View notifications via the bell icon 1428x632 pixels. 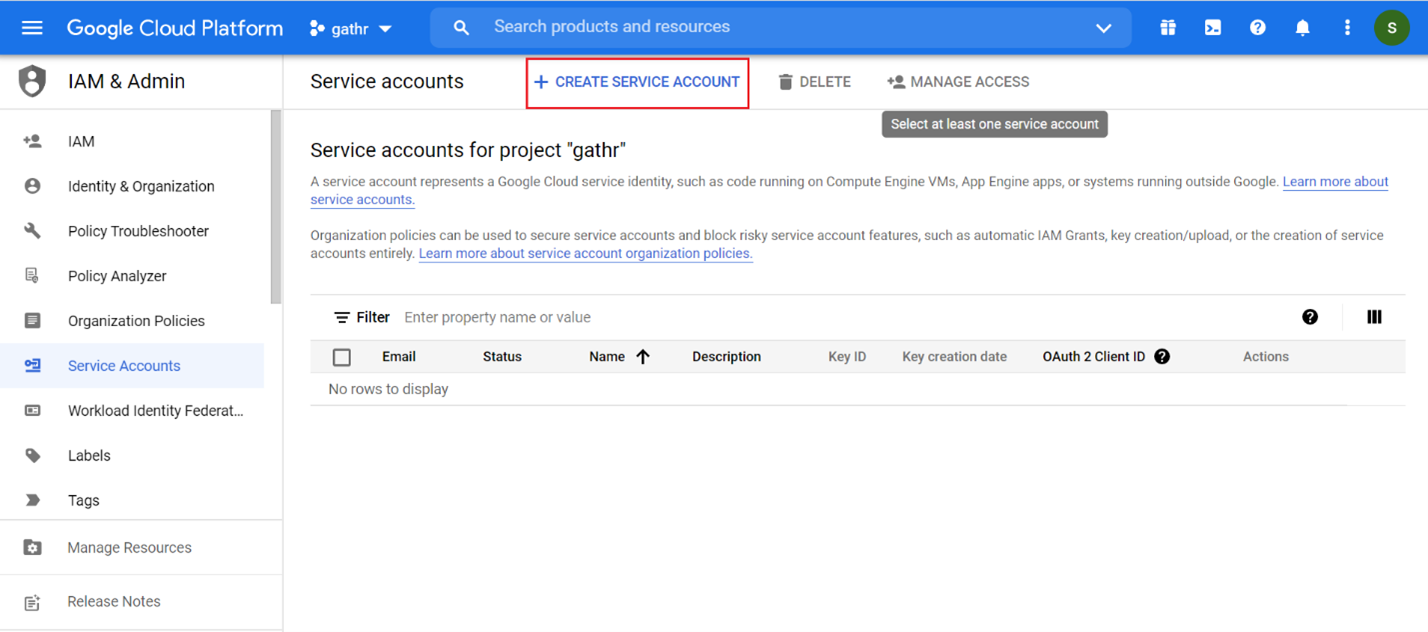1302,27
